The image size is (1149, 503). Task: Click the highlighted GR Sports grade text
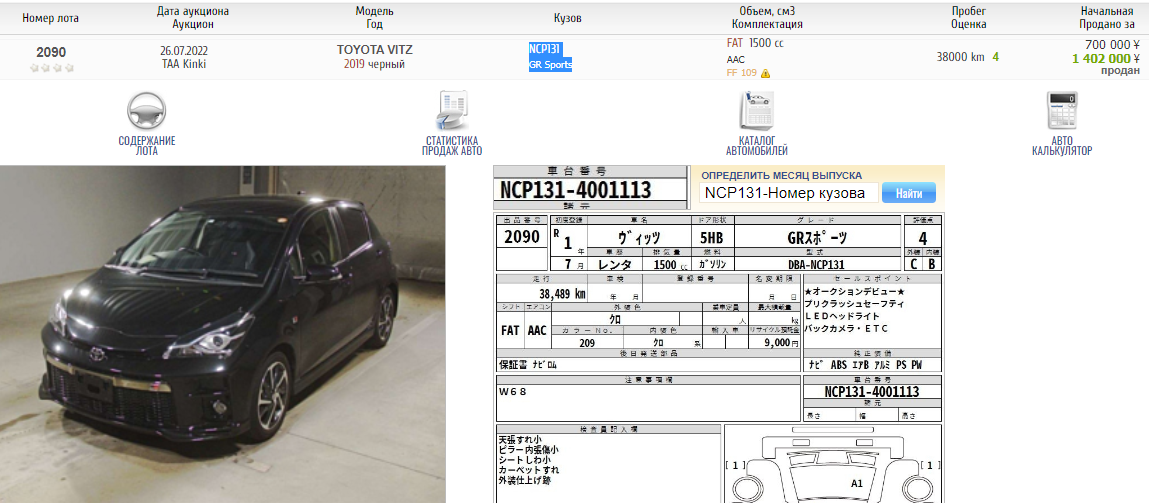pos(550,65)
